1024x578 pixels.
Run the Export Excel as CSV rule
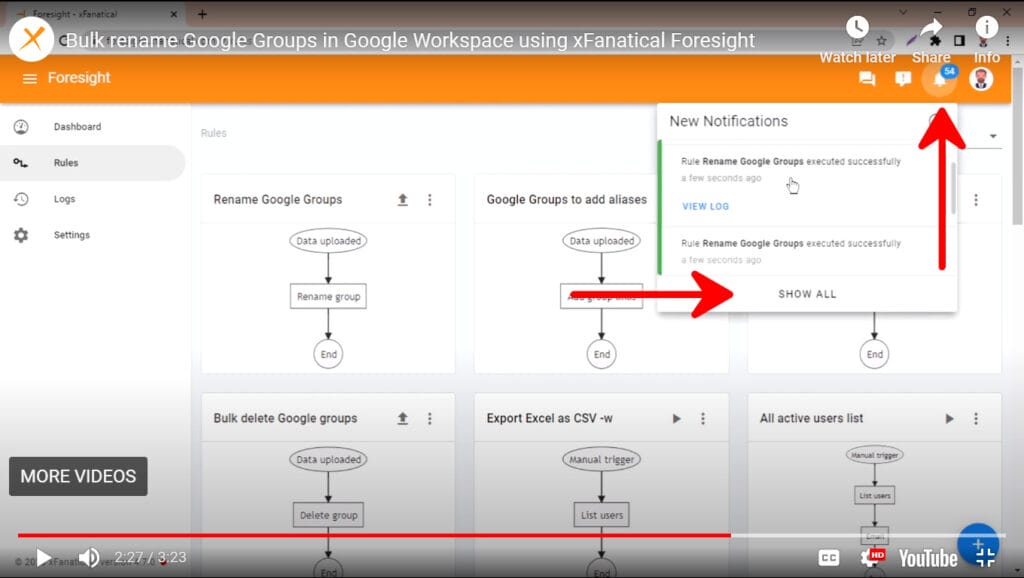pyautogui.click(x=676, y=418)
